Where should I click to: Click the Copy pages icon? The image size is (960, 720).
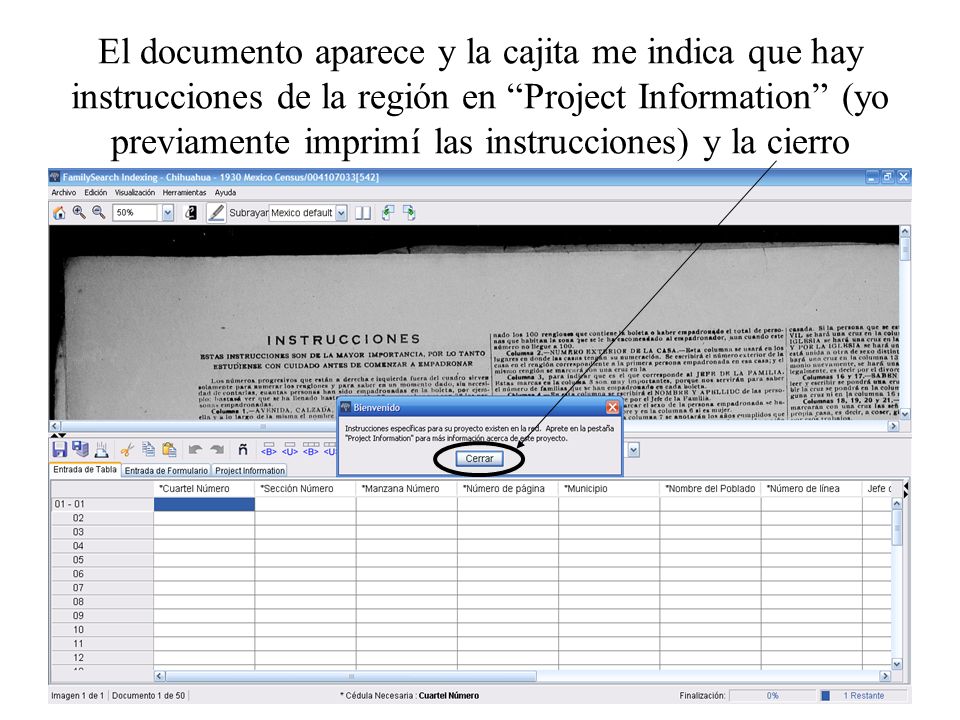148,449
